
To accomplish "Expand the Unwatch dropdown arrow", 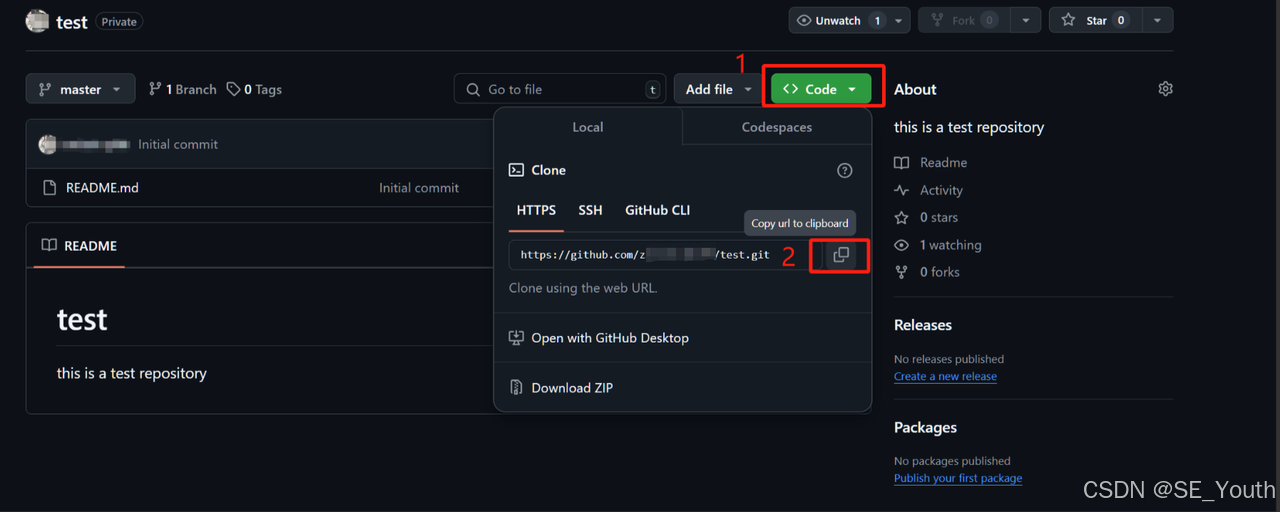I will pos(899,20).
